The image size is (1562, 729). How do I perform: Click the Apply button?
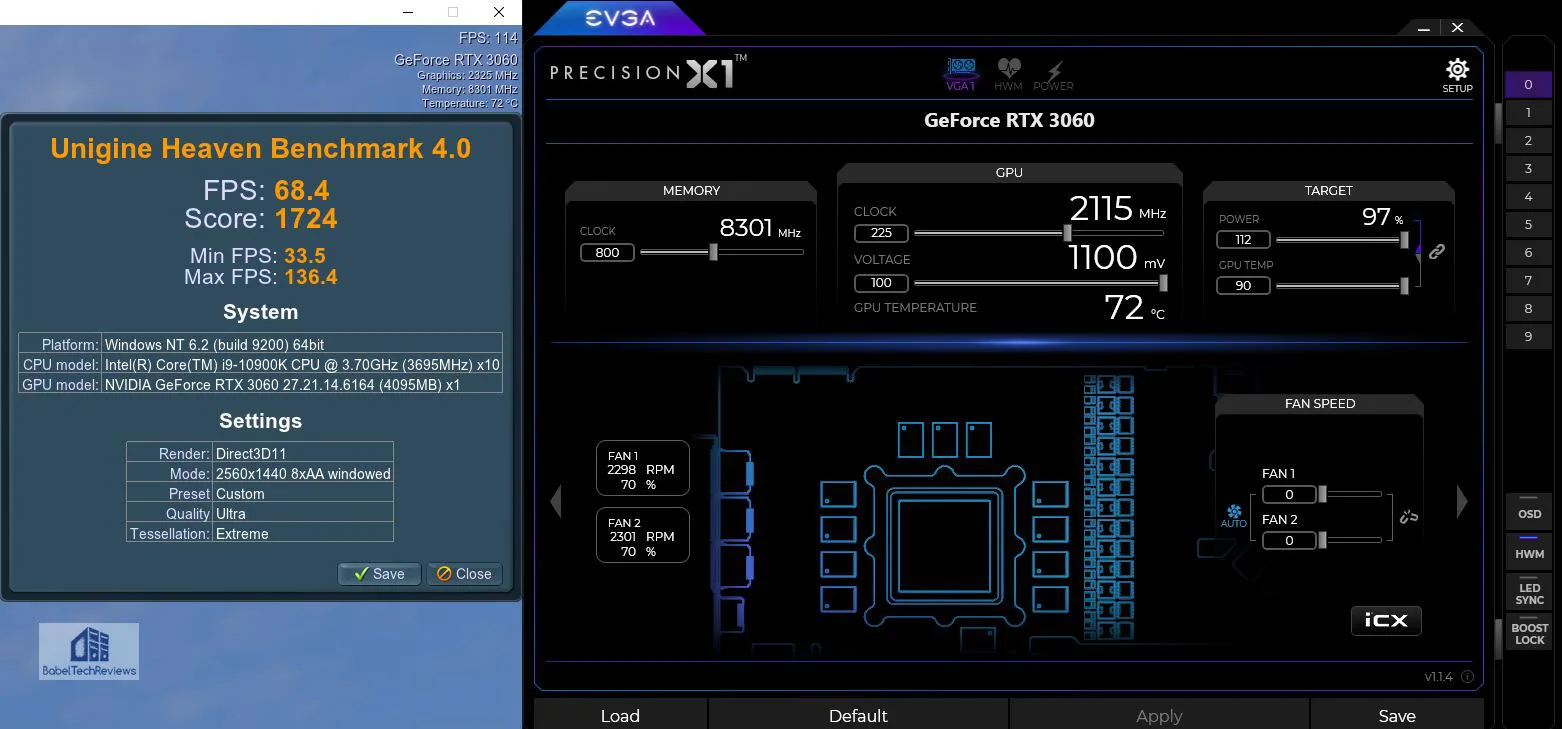(x=1159, y=715)
